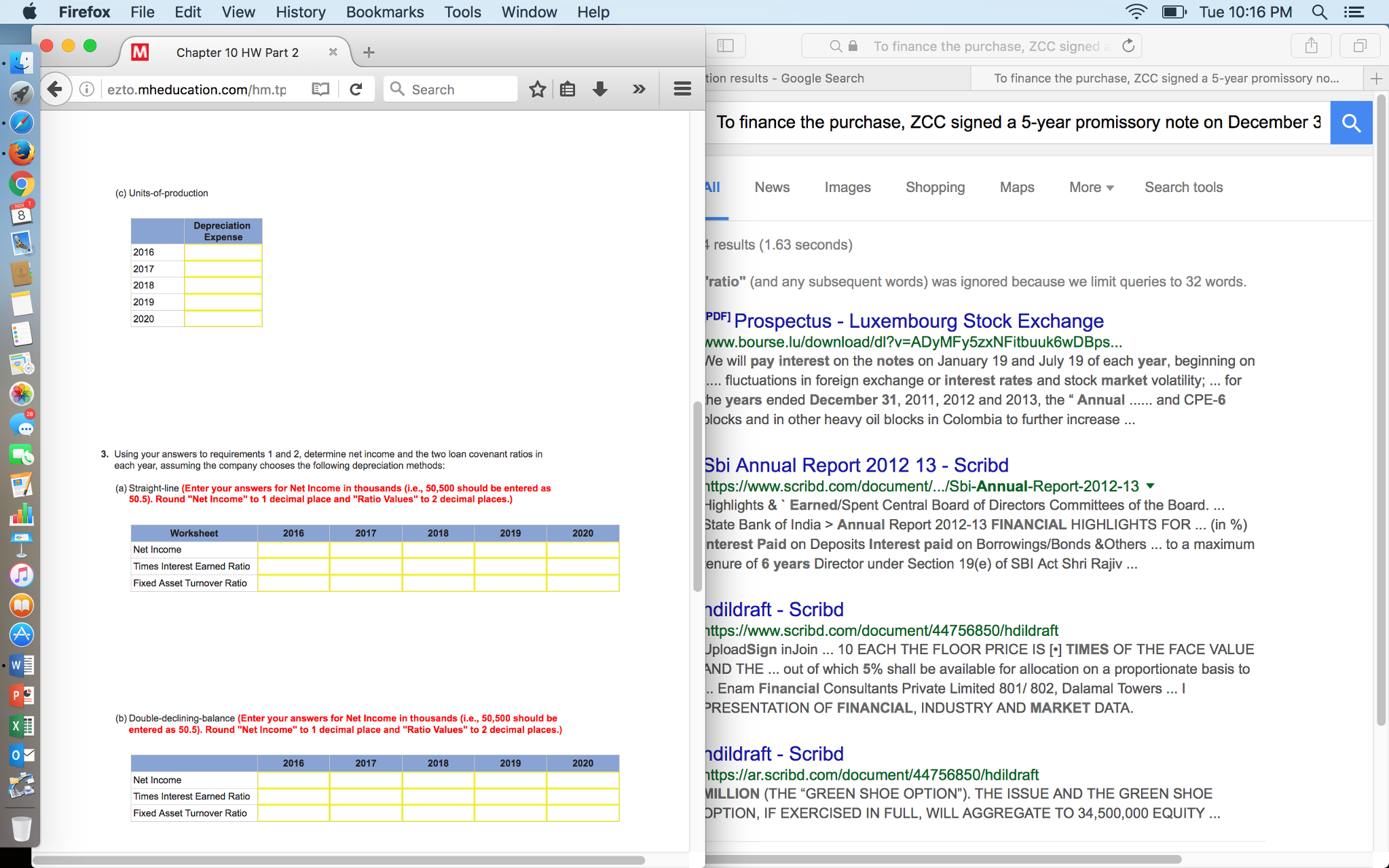Image resolution: width=1389 pixels, height=868 pixels.
Task: Click the page reload/refresh icon
Action: 356,89
